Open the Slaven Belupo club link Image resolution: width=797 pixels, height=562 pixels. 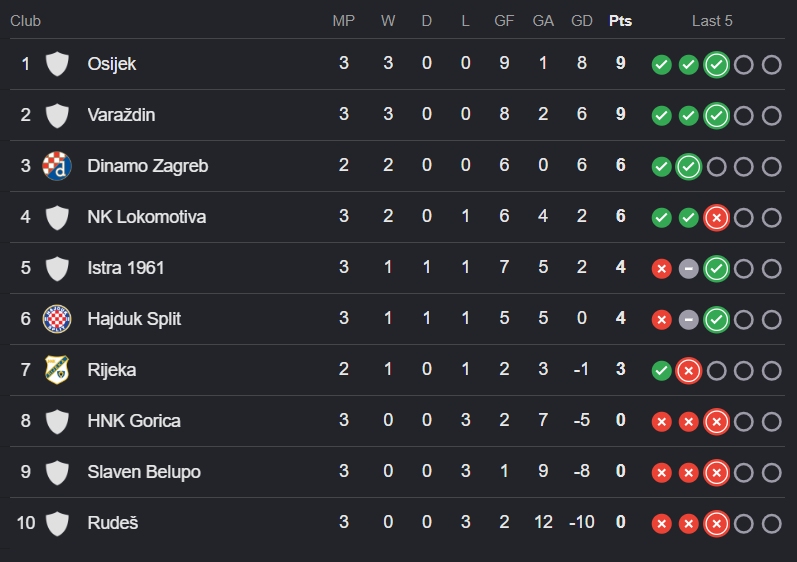(144, 472)
